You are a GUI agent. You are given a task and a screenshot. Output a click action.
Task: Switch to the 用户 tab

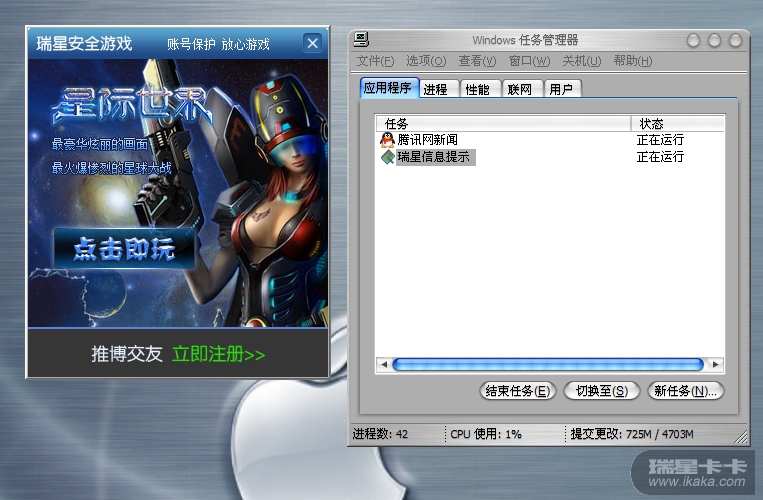(563, 89)
